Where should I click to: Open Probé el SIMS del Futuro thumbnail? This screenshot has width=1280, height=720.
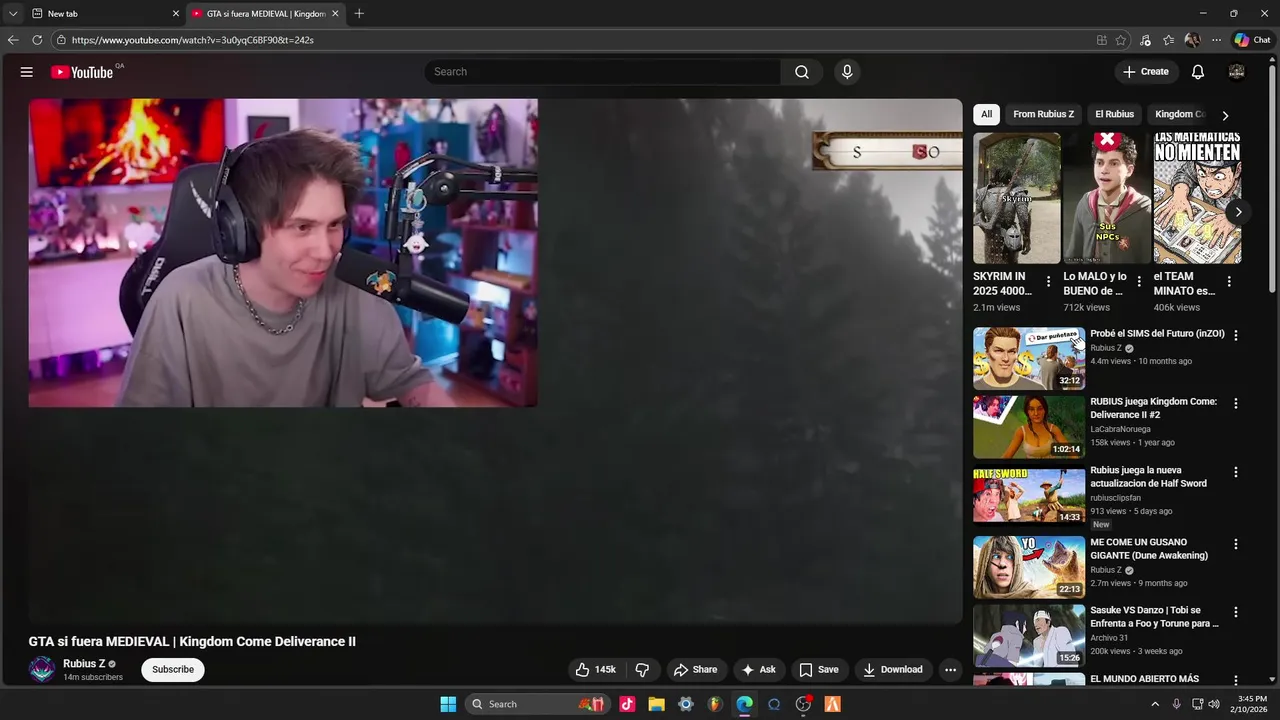[1029, 358]
